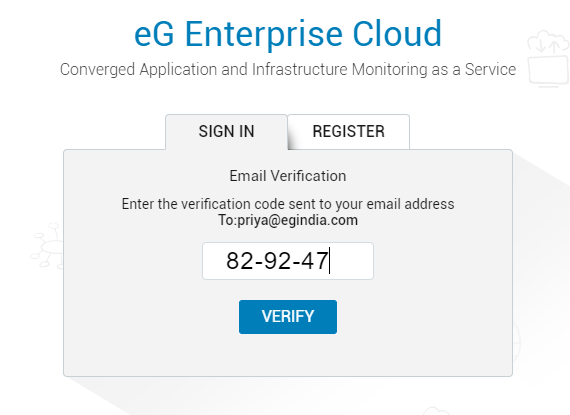Click the VERIFY button
Viewport: 570px width, 415px height.
pyautogui.click(x=288, y=317)
